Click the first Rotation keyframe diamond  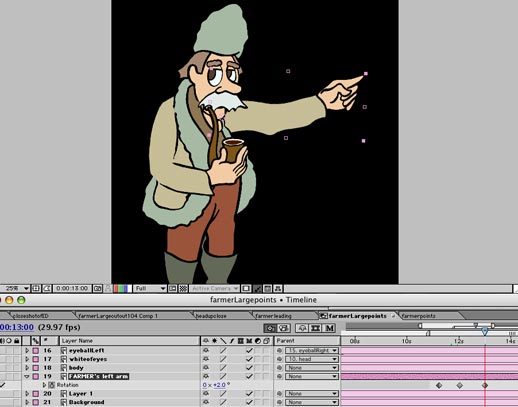[439, 385]
